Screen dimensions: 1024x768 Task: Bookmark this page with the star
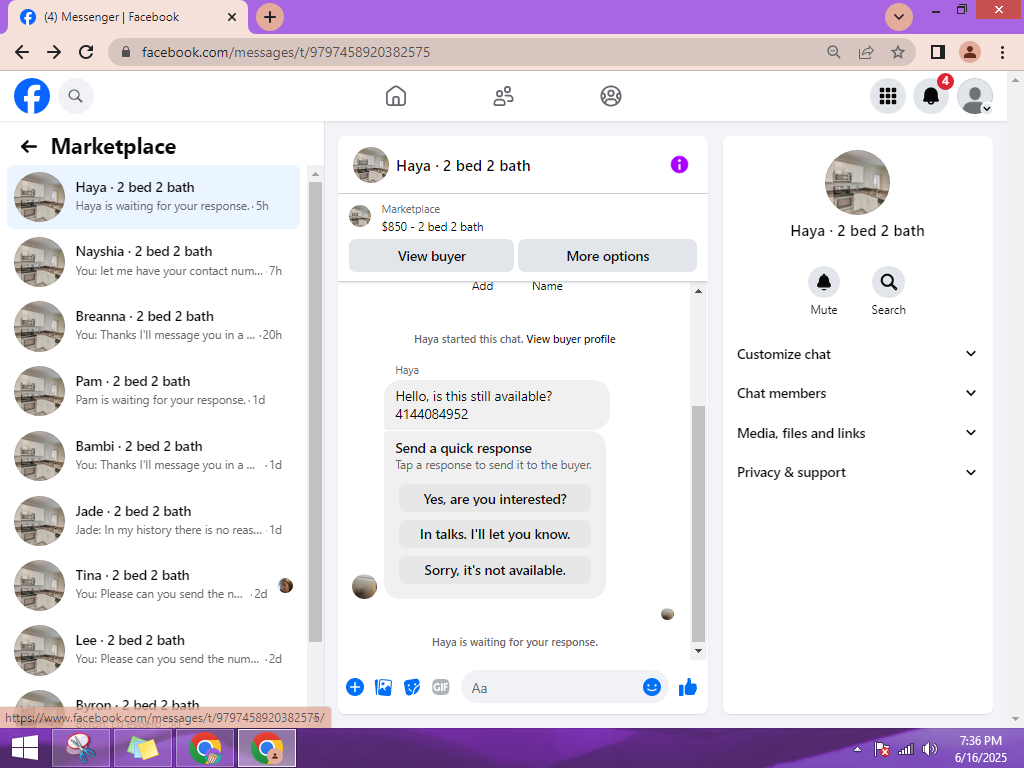tap(898, 52)
